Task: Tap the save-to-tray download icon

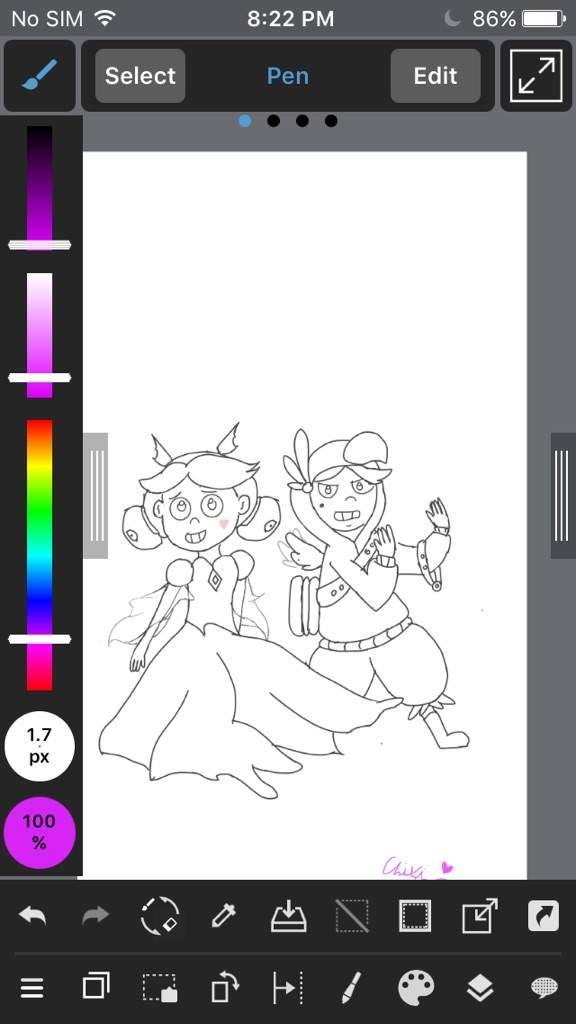Action: [x=288, y=916]
